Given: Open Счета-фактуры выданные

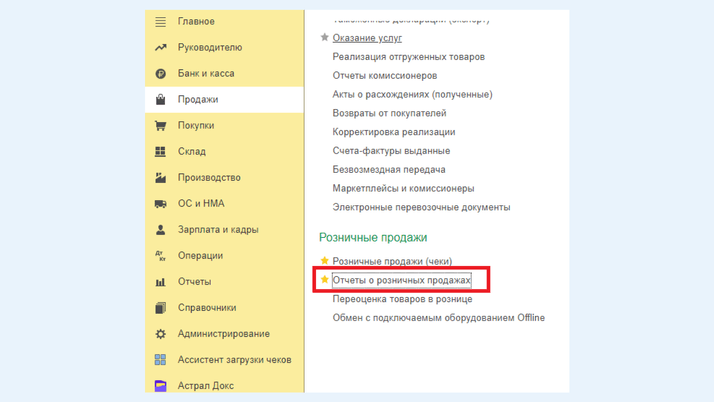Looking at the screenshot, I should tap(391, 151).
